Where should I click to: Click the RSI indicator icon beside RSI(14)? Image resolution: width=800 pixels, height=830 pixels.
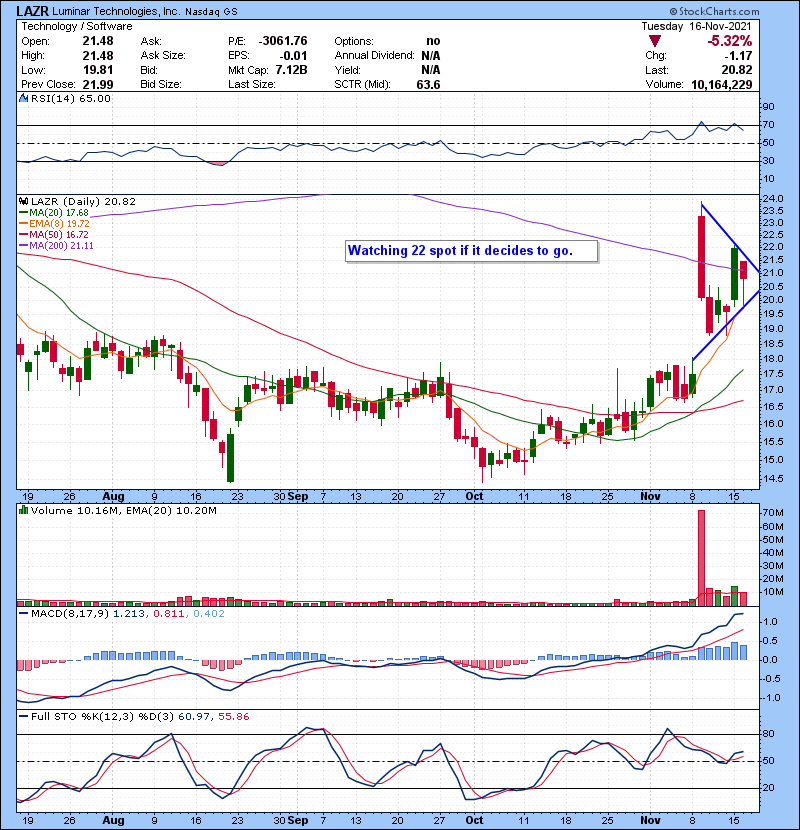pyautogui.click(x=23, y=98)
